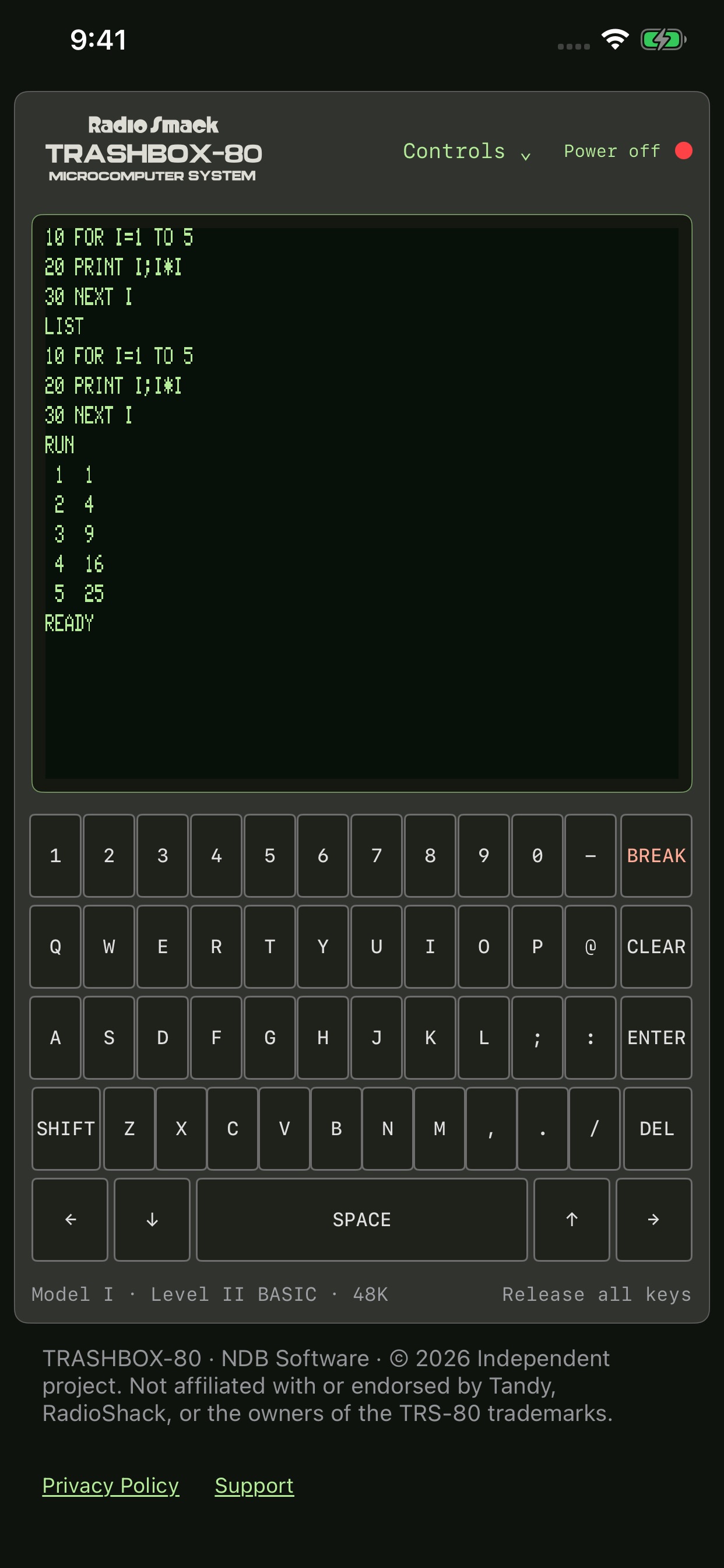Tap the number 0 key
This screenshot has width=724, height=1568.
point(537,855)
